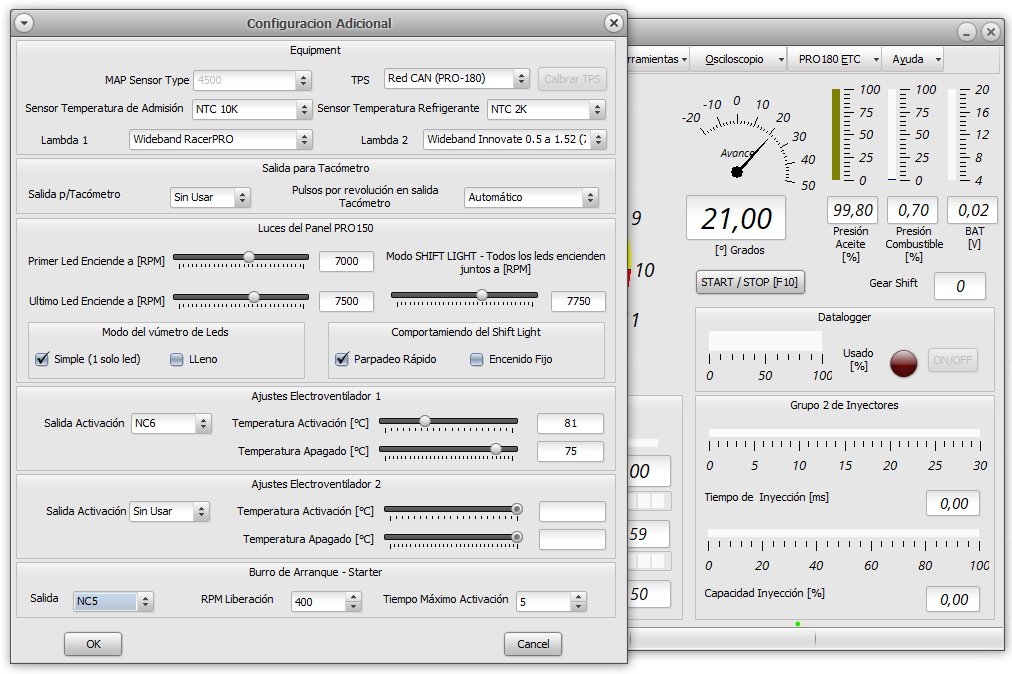Click START / STOP [F10] button
1012x674 pixels.
pos(750,282)
